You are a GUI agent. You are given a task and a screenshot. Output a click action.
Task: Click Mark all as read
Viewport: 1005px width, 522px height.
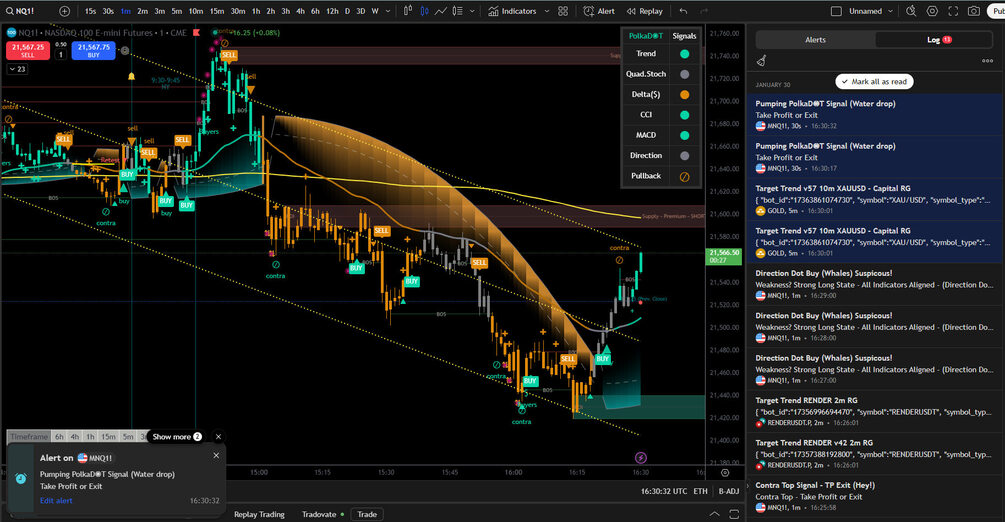[x=874, y=81]
